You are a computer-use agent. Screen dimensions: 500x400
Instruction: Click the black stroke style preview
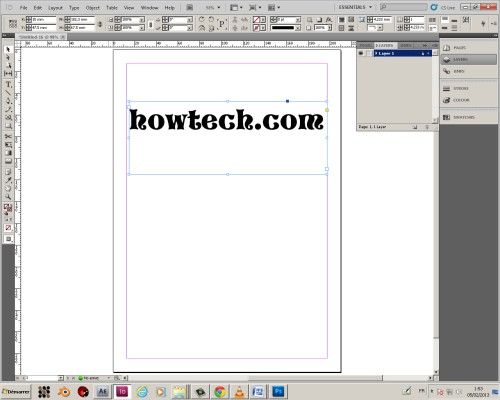(x=283, y=28)
